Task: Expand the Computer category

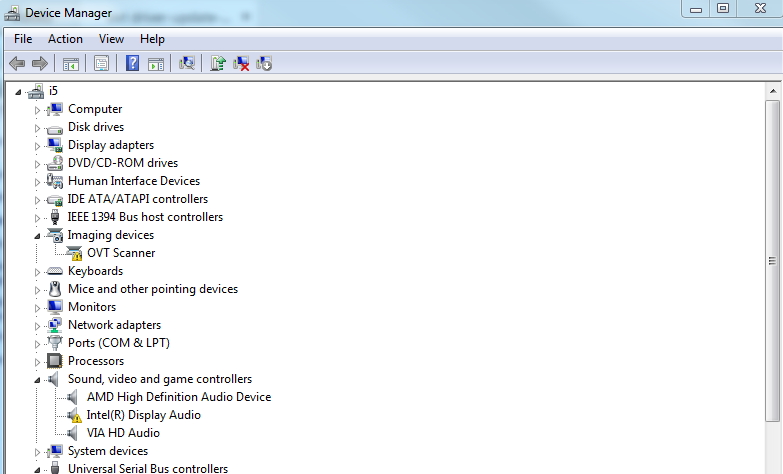Action: click(x=37, y=110)
